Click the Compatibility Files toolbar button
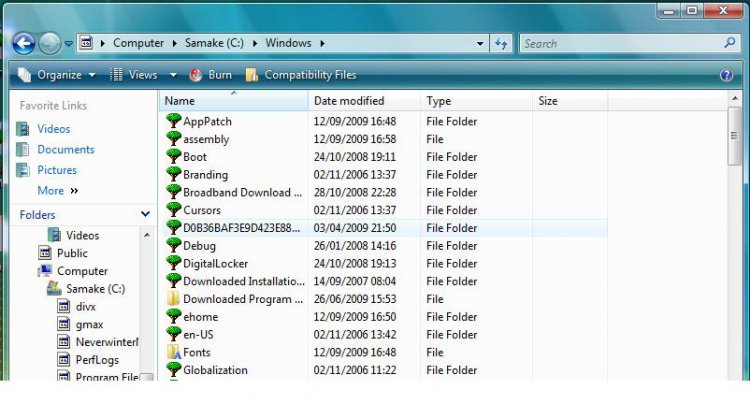Screen dimensions: 750x404 (x=300, y=75)
